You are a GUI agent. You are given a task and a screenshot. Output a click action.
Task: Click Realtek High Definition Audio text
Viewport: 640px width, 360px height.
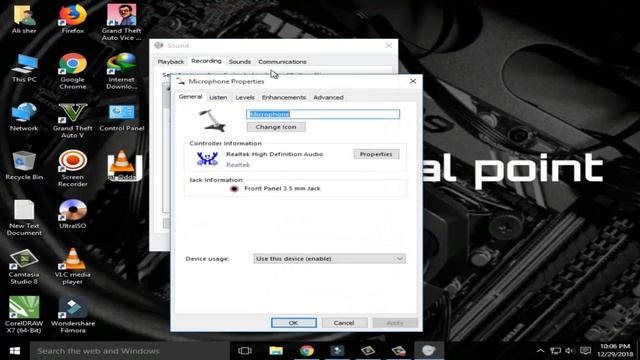click(274, 154)
